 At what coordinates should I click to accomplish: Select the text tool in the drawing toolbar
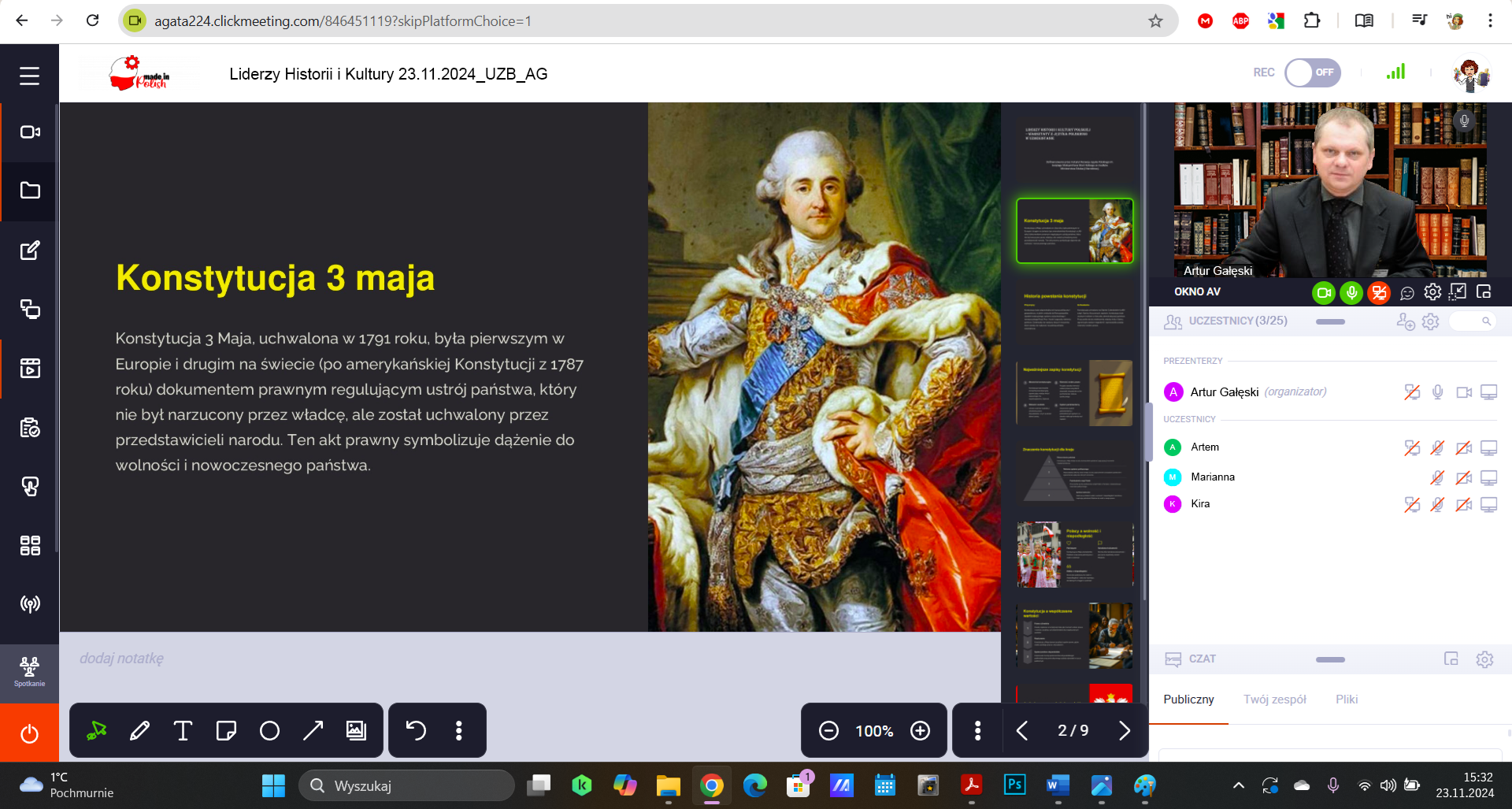(x=183, y=730)
